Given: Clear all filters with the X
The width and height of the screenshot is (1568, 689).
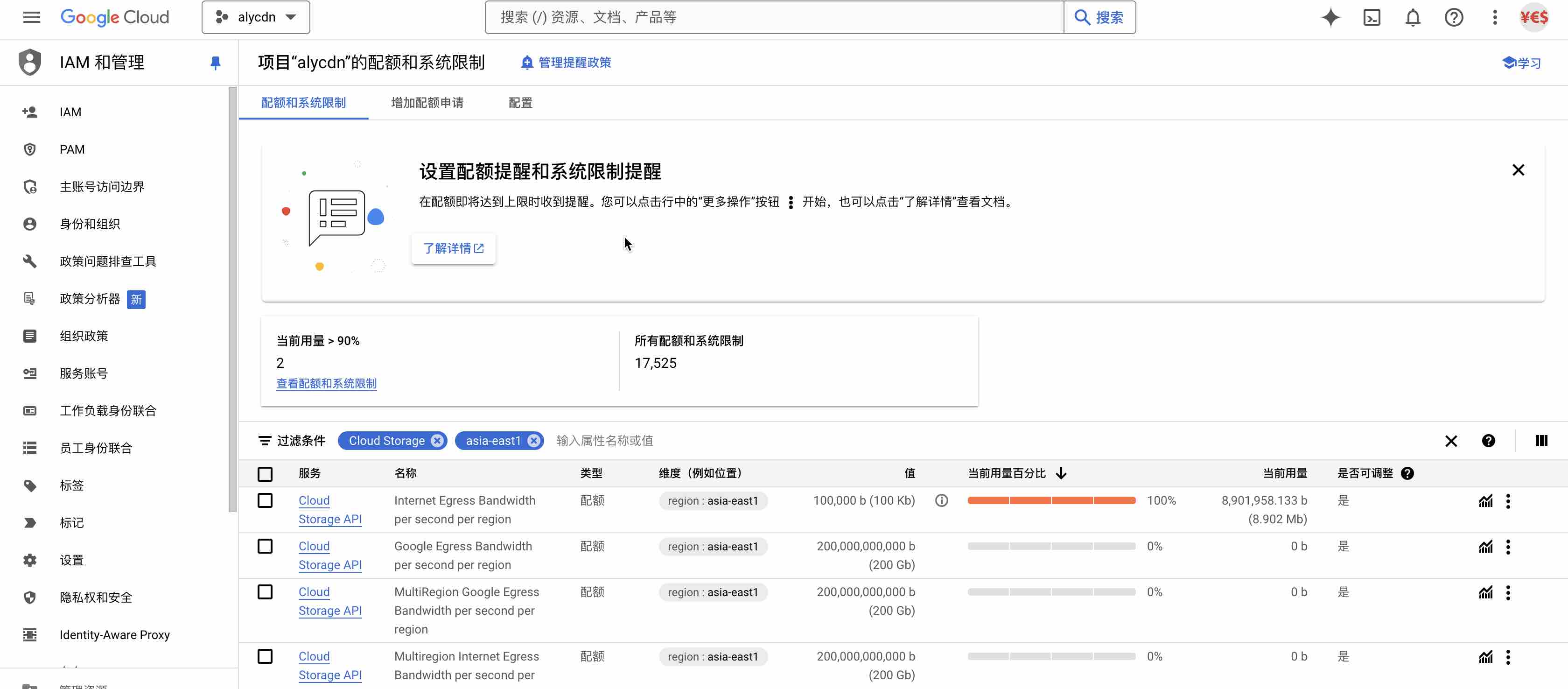Looking at the screenshot, I should 1451,441.
